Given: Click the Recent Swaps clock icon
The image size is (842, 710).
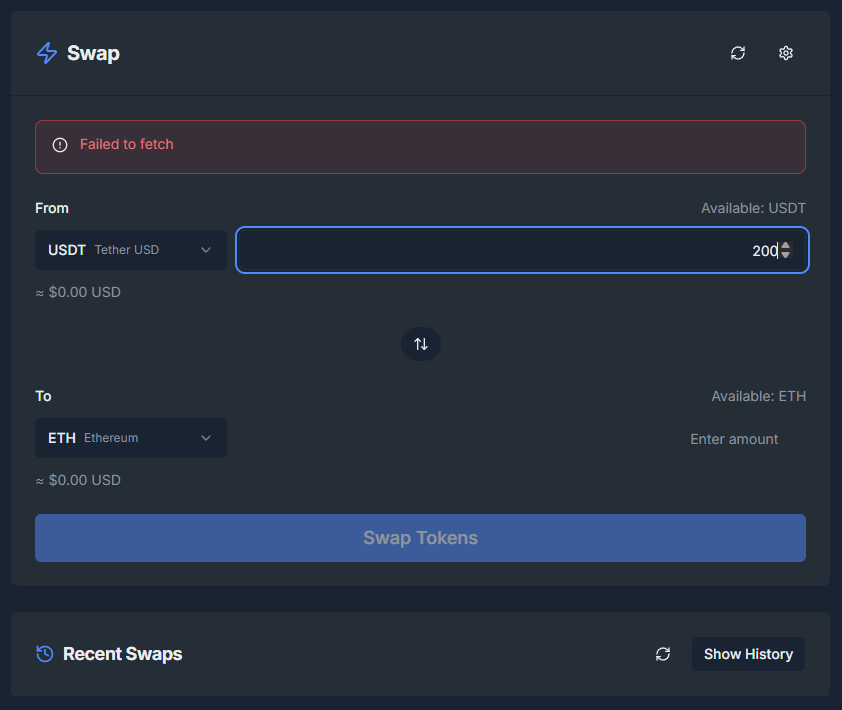Looking at the screenshot, I should coord(45,654).
